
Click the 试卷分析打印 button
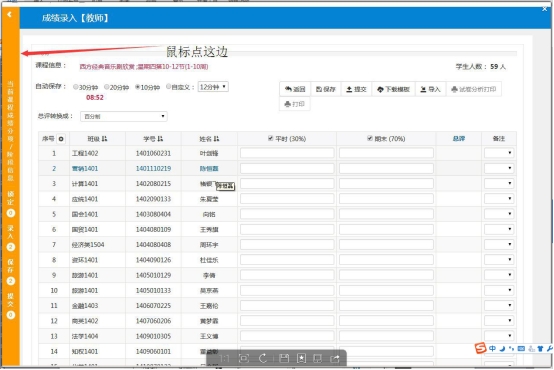click(474, 89)
